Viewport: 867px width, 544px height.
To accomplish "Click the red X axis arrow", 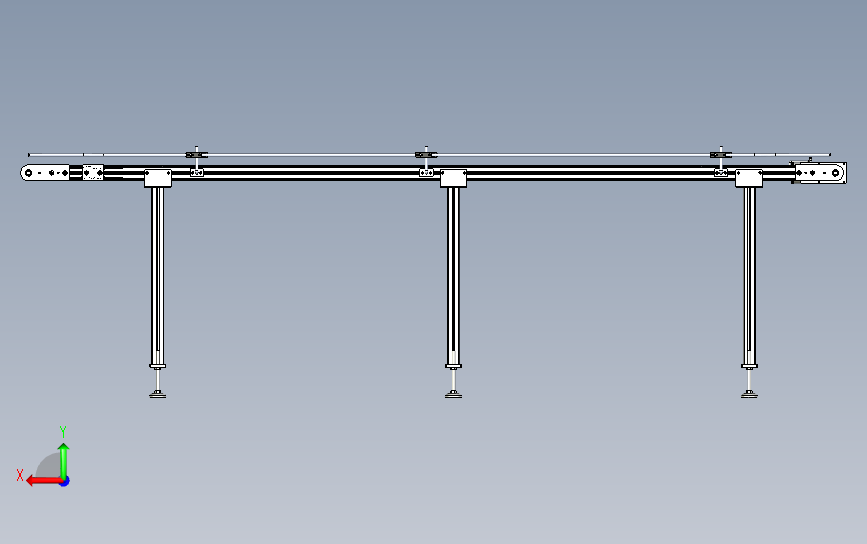I will (44, 481).
